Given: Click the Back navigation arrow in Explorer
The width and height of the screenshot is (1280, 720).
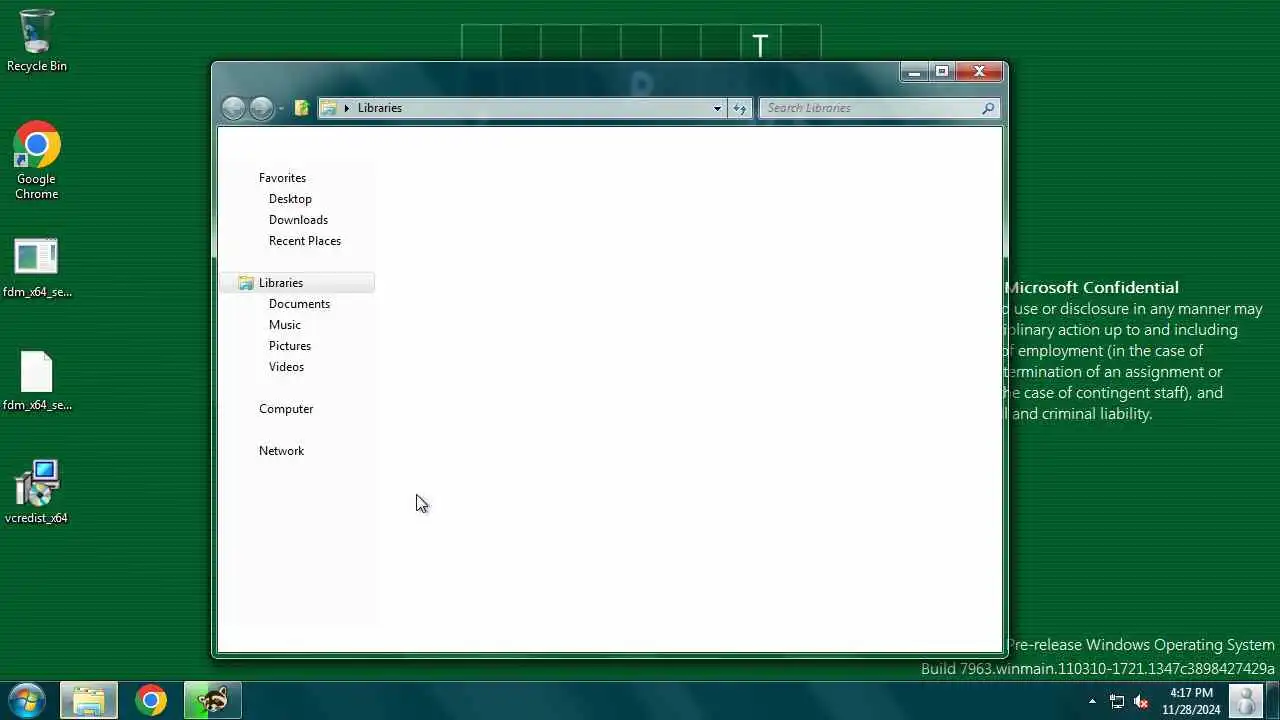Looking at the screenshot, I should (x=233, y=108).
